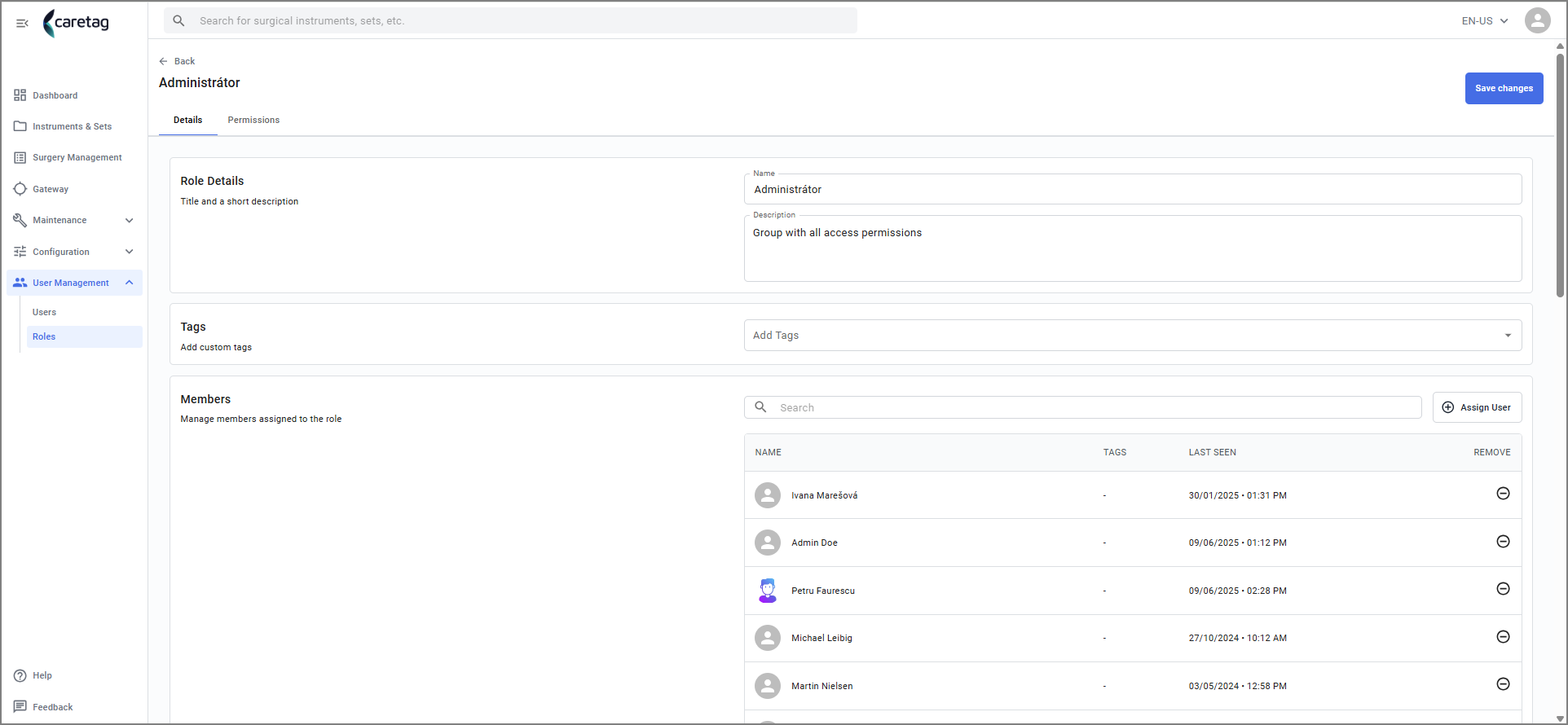The height and width of the screenshot is (725, 1568).
Task: Remove Admin Doe from the role
Action: [x=1503, y=542]
